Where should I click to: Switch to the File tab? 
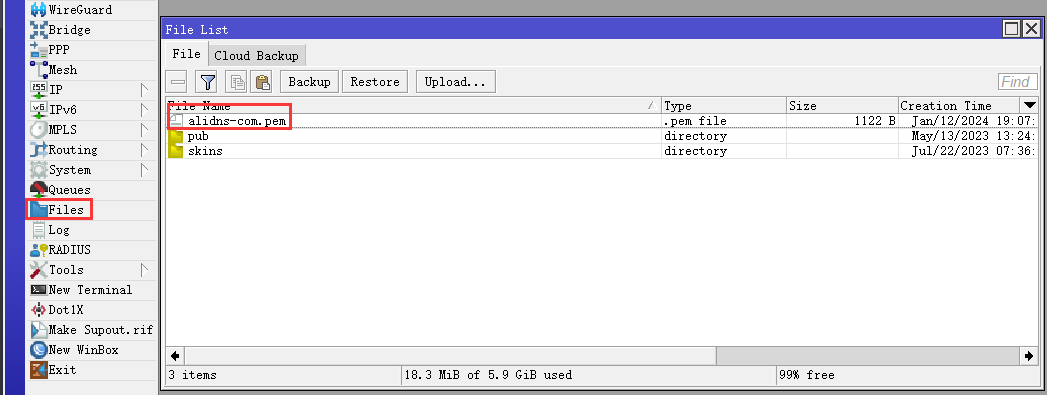pyautogui.click(x=186, y=54)
